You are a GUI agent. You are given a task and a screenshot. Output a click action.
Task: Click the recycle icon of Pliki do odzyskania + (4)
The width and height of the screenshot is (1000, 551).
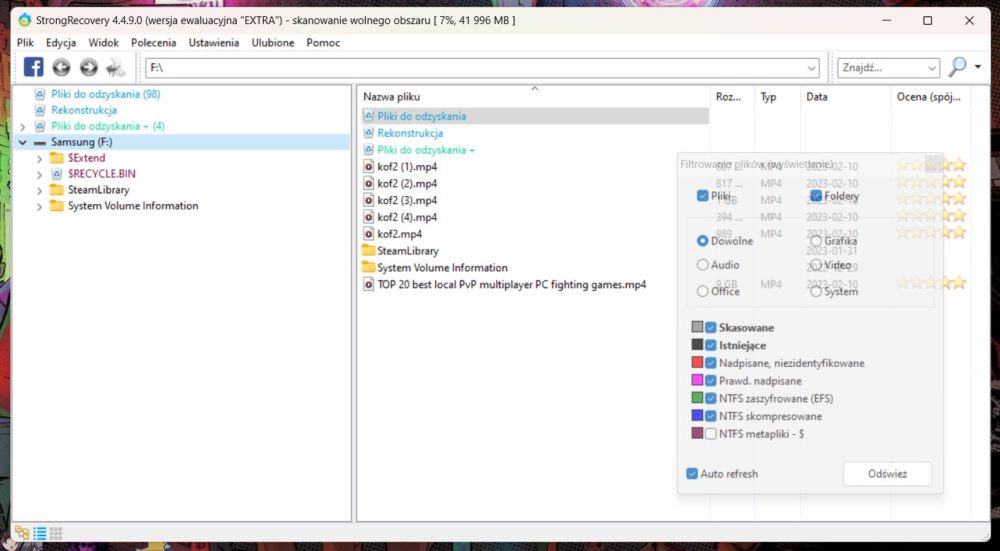40,126
